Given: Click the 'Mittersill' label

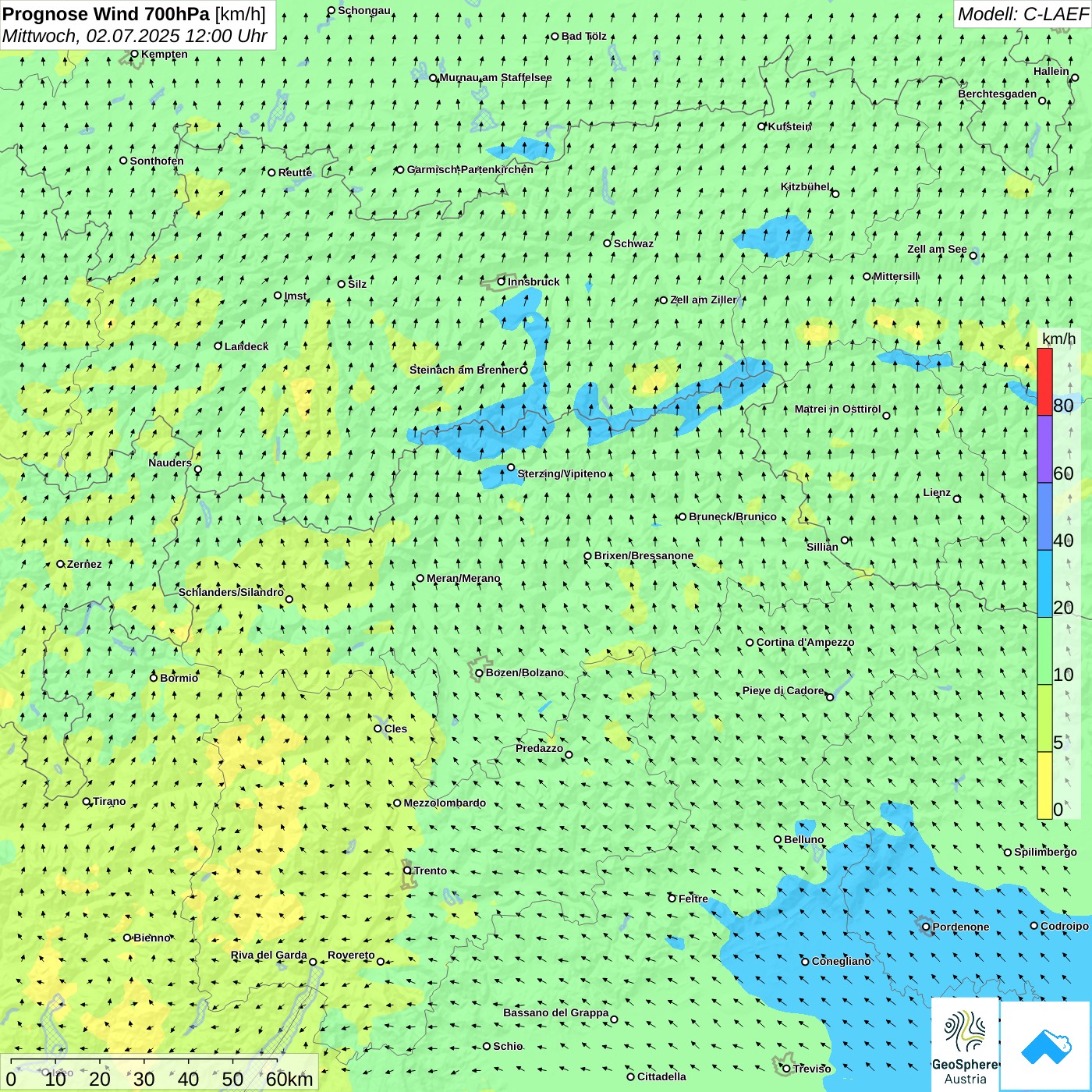Looking at the screenshot, I should (x=896, y=276).
